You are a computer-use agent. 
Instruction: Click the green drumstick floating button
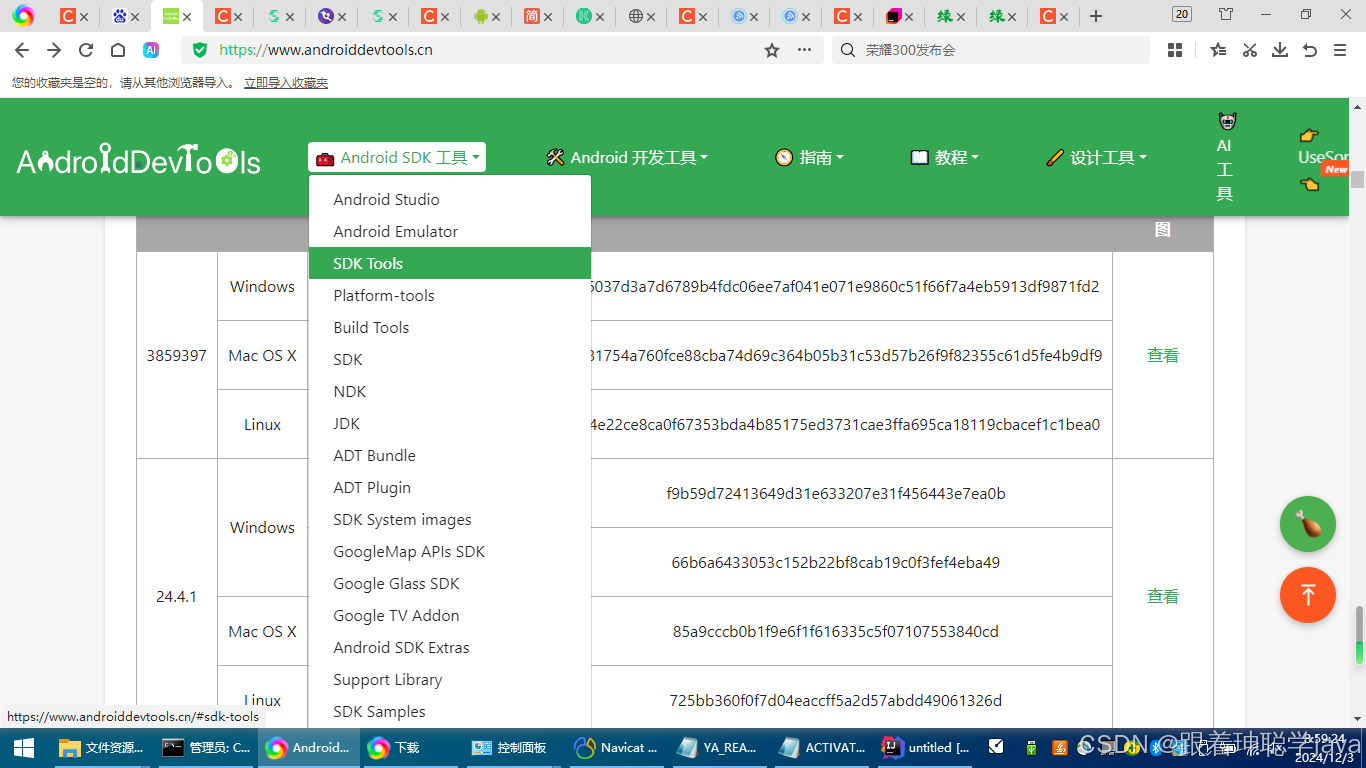click(1308, 524)
